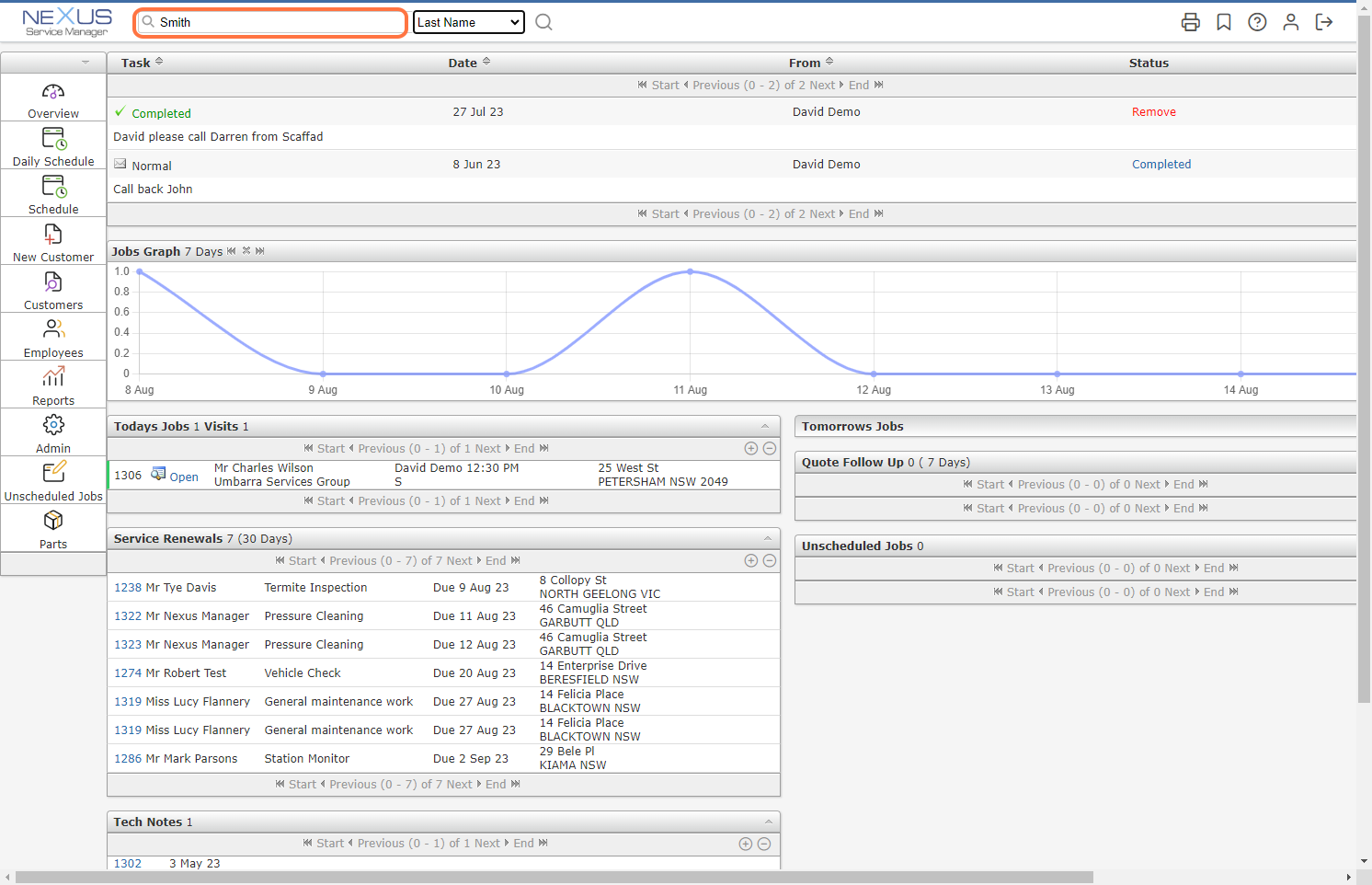Open the sidebar panel dropdown arrow
The image size is (1372, 885).
[87, 62]
